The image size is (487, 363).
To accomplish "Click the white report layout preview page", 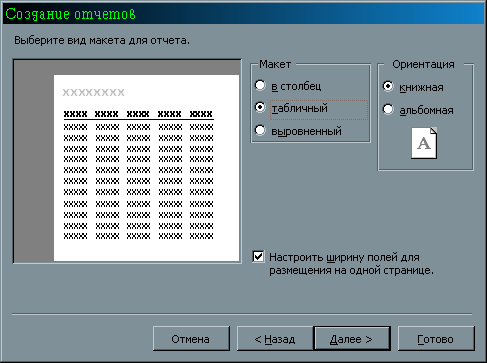I will (146, 168).
